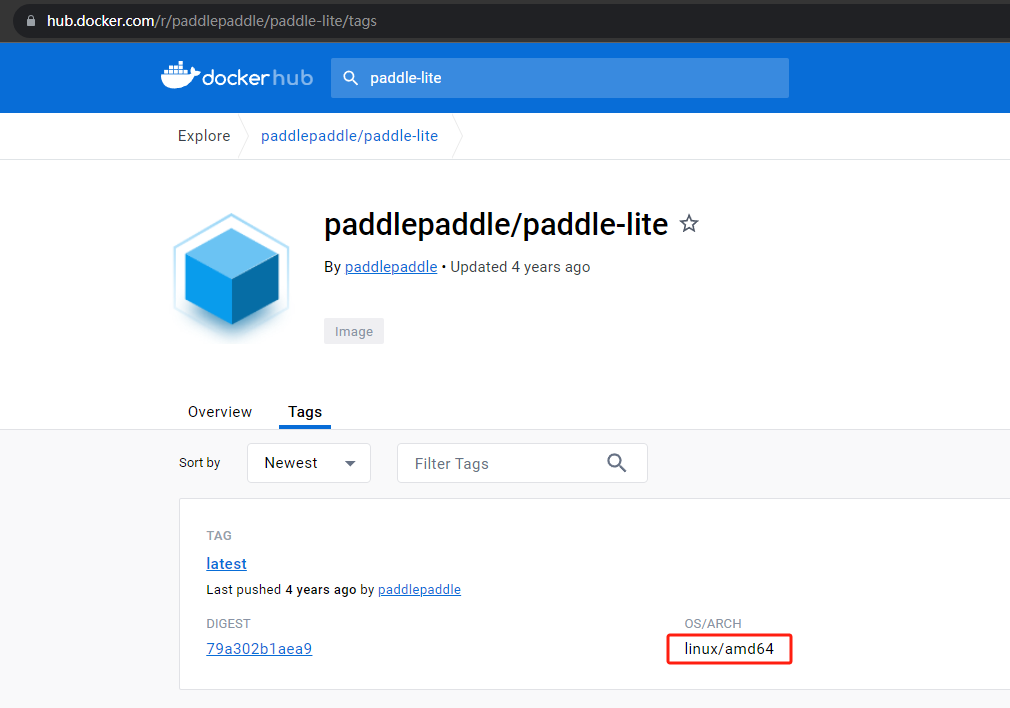
Task: Open paddlepaddle/paddle-lite breadcrumb link
Action: 349,136
